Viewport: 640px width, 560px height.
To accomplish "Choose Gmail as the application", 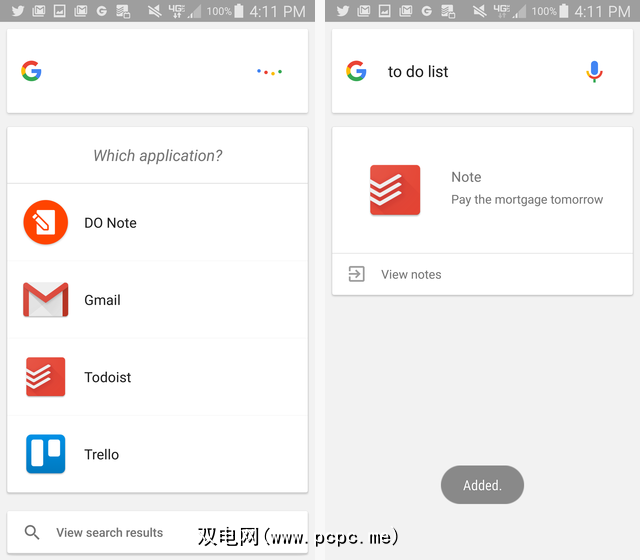I will pyautogui.click(x=158, y=300).
